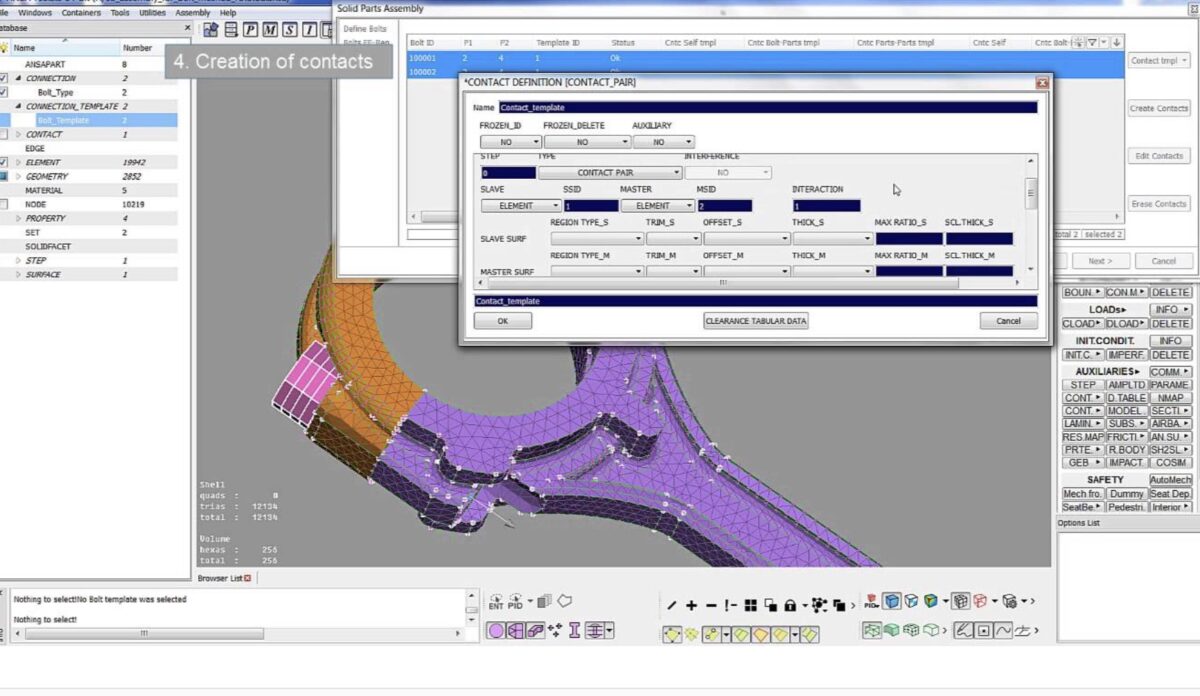This screenshot has height=696, width=1200.
Task: Toggle the ELEMENT row checkbox
Action: [x=4, y=162]
